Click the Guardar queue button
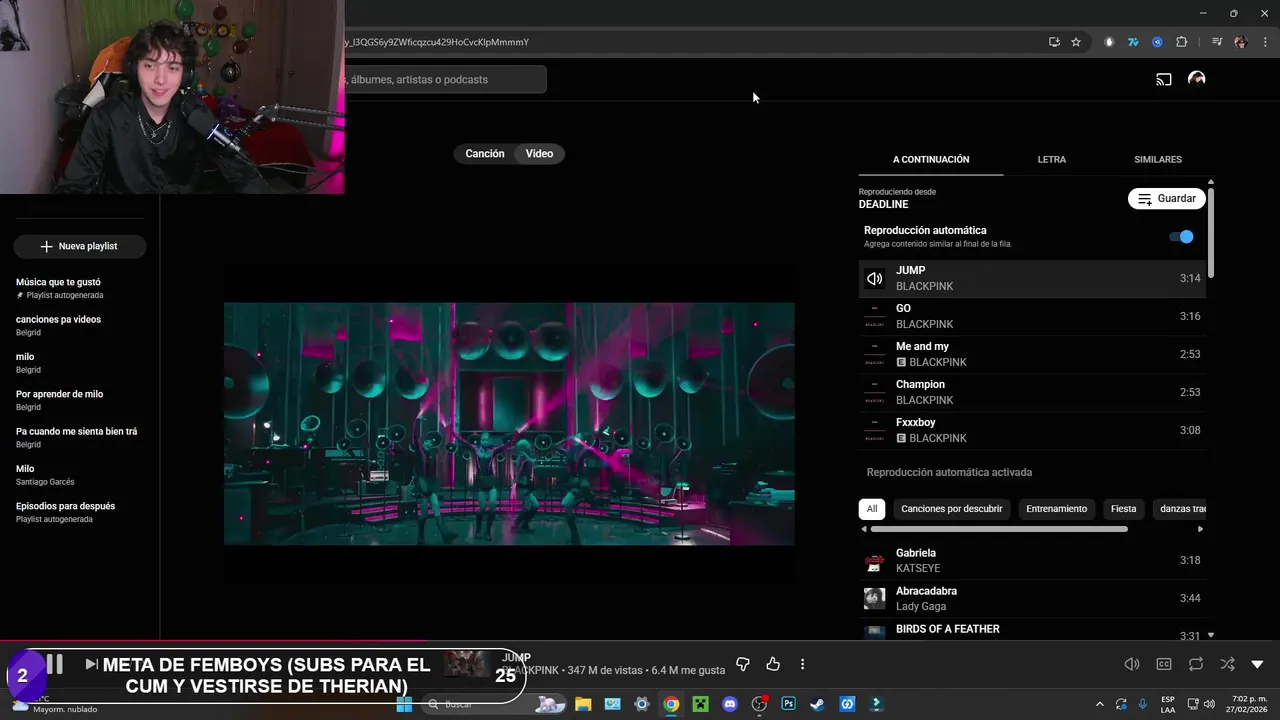Image resolution: width=1280 pixels, height=720 pixels. point(1167,199)
